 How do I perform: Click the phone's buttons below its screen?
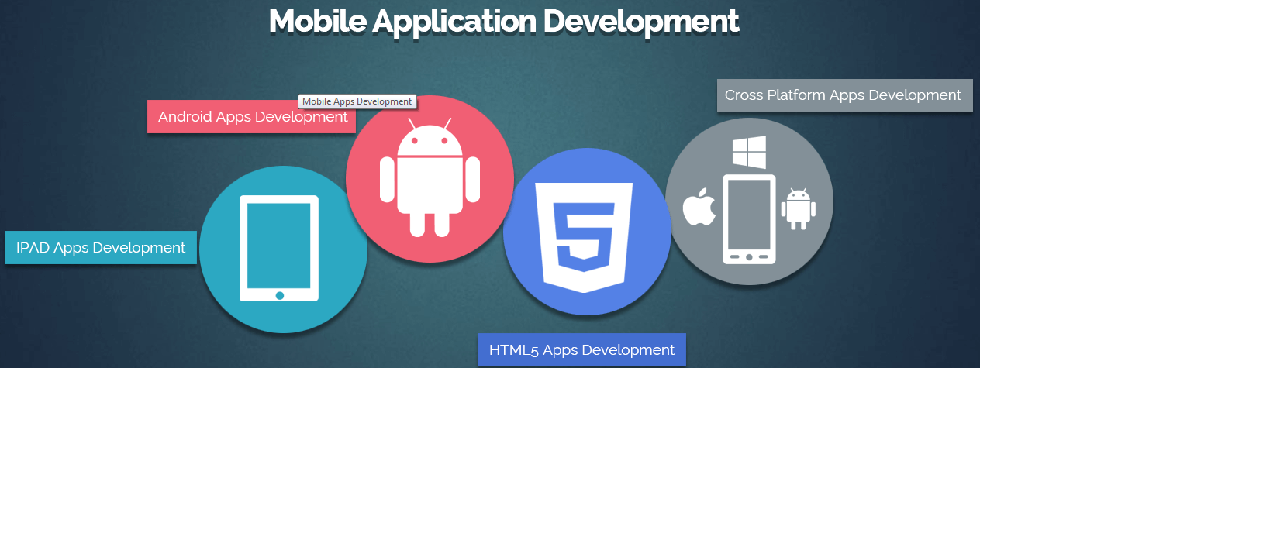point(749,257)
